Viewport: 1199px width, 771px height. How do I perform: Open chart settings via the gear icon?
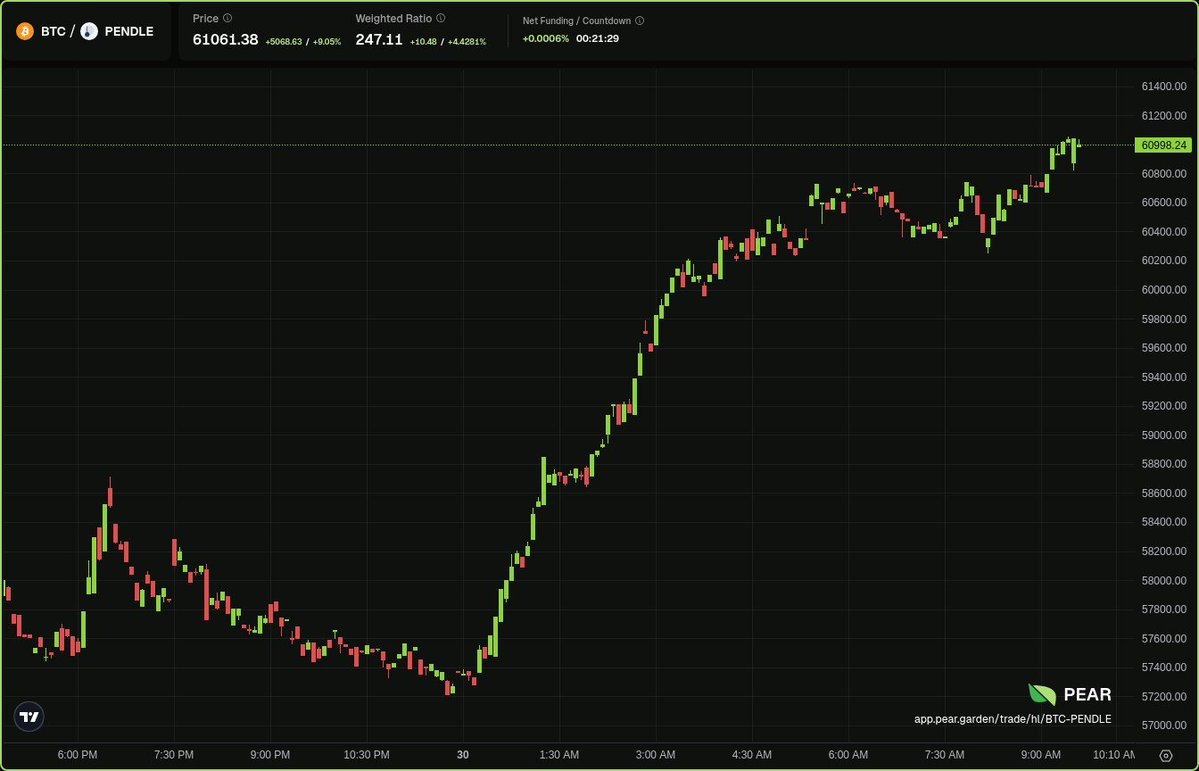pos(1165,755)
